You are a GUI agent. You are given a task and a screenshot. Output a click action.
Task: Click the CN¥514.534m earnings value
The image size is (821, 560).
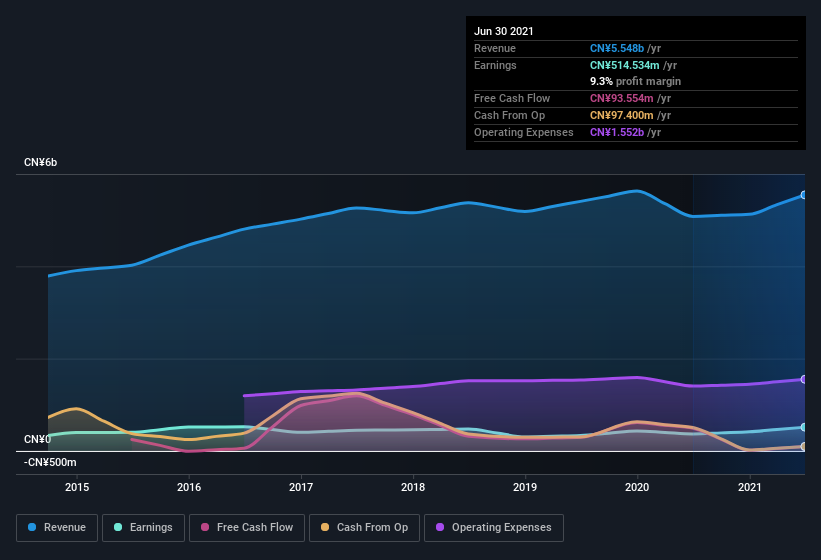[x=625, y=65]
